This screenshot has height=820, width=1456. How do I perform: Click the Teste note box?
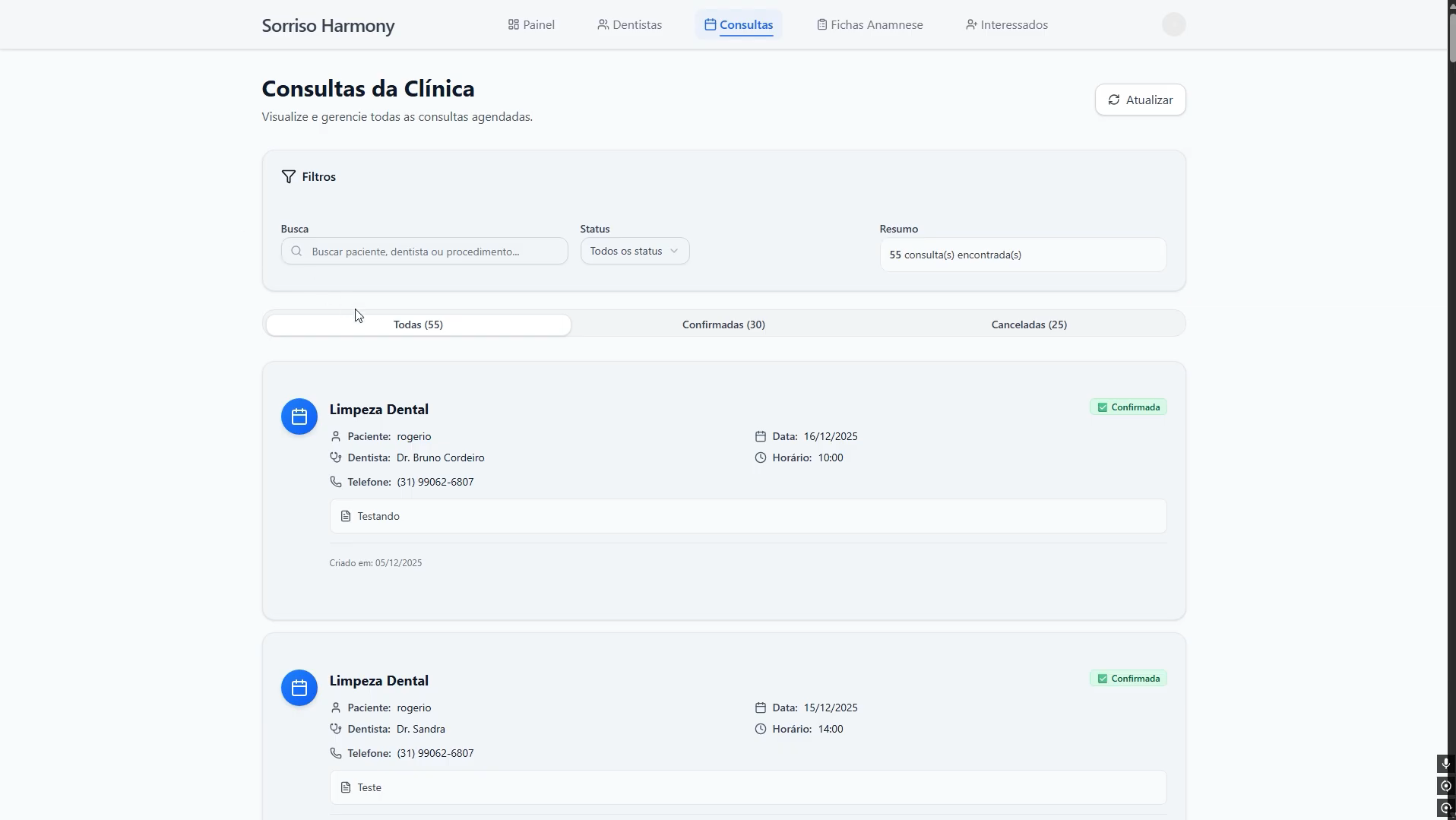pos(748,787)
